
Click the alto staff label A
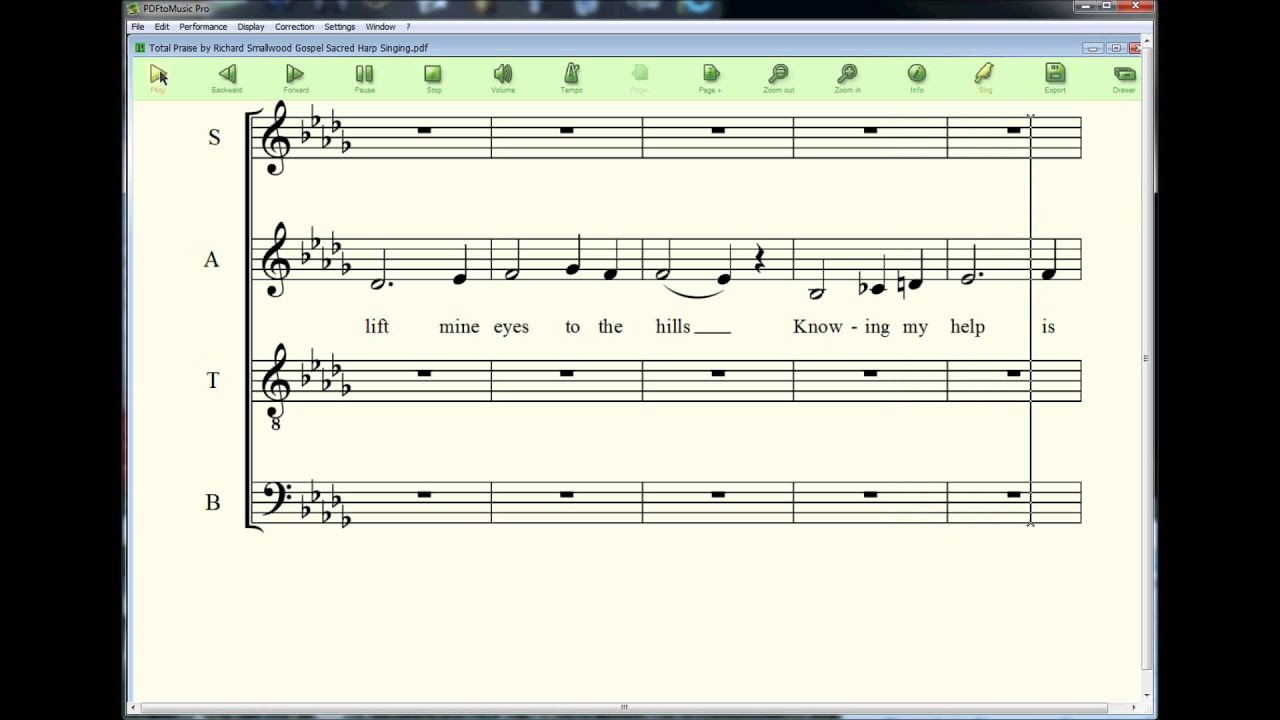coord(211,260)
